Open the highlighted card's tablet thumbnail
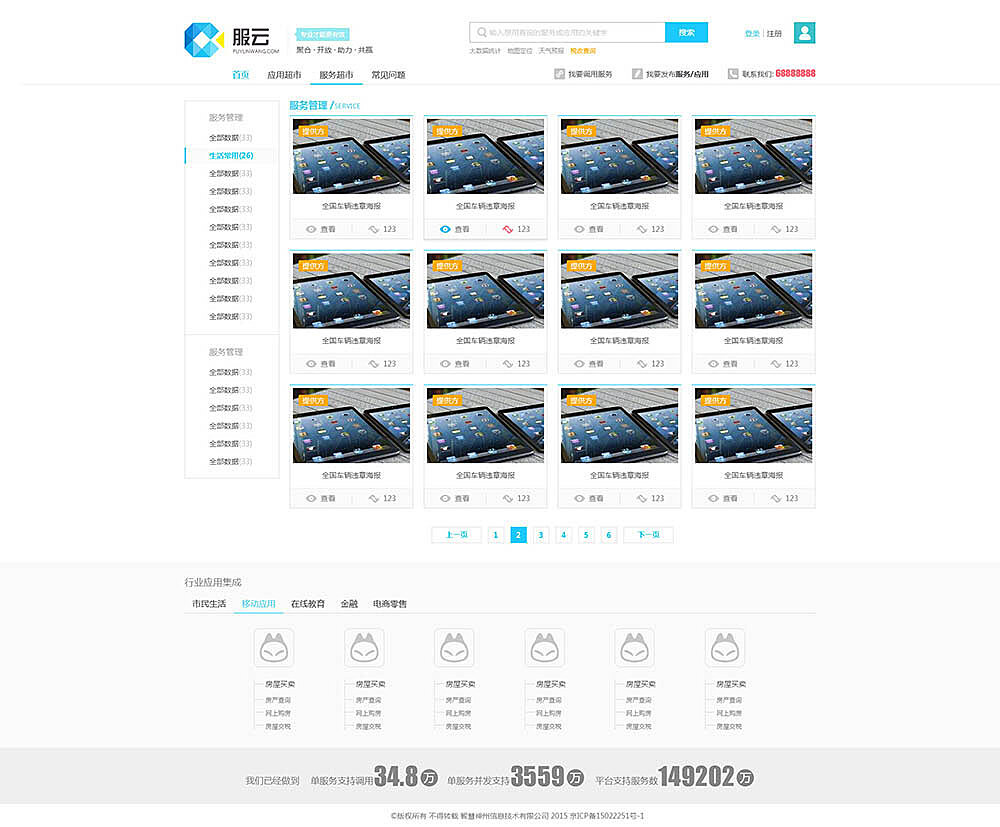Viewport: 1000px width, 827px height. [485, 156]
